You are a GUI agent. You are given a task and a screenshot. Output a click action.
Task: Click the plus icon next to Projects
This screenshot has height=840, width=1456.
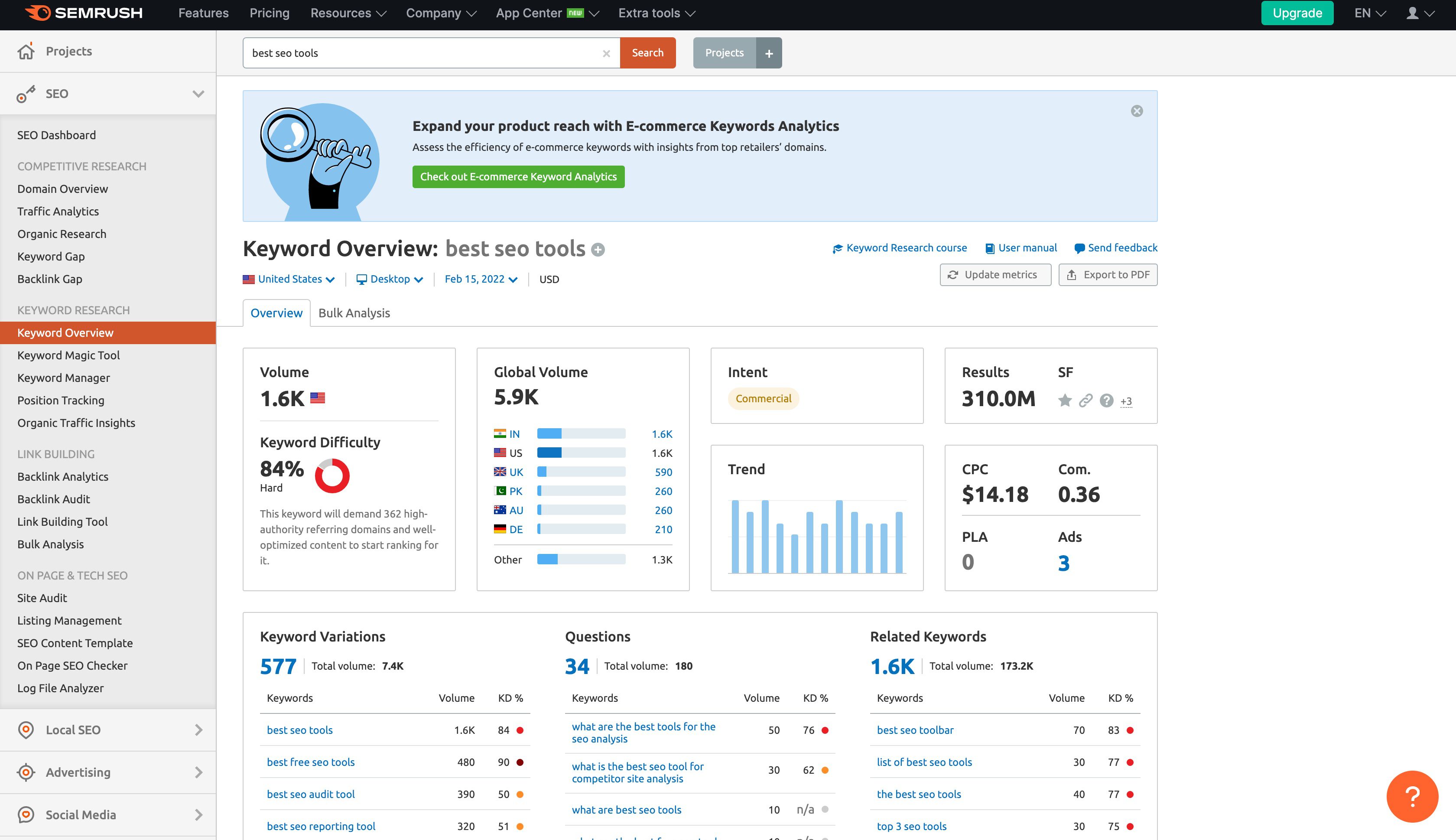coord(769,53)
